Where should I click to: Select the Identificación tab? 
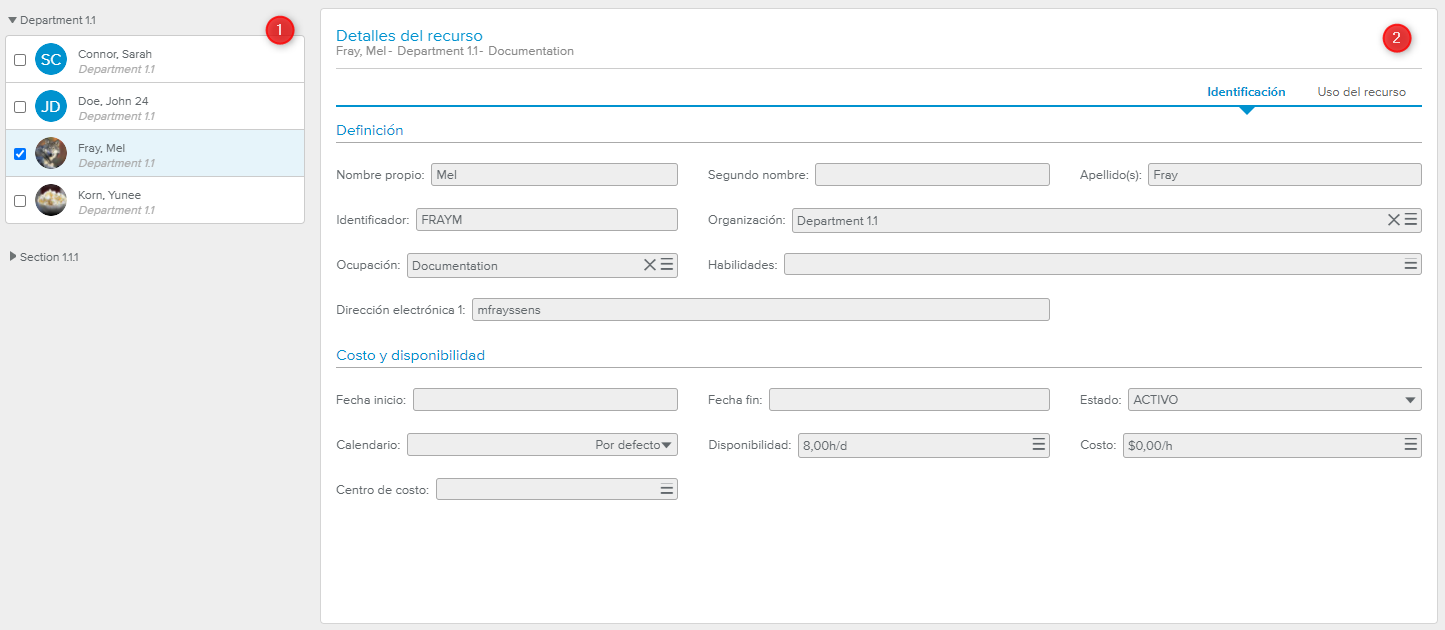click(x=1246, y=92)
